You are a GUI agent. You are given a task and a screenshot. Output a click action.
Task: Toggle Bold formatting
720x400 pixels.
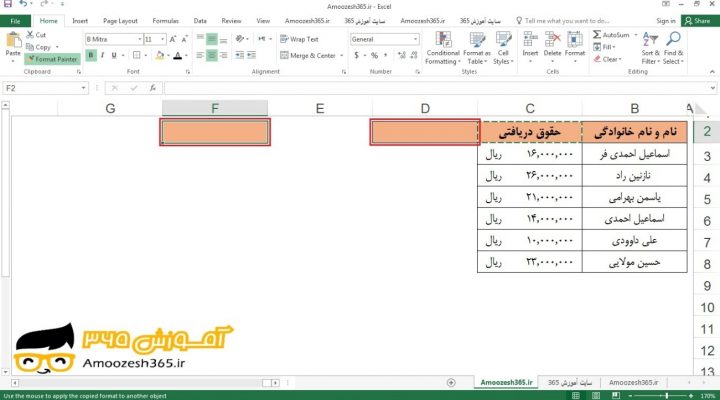(x=91, y=55)
